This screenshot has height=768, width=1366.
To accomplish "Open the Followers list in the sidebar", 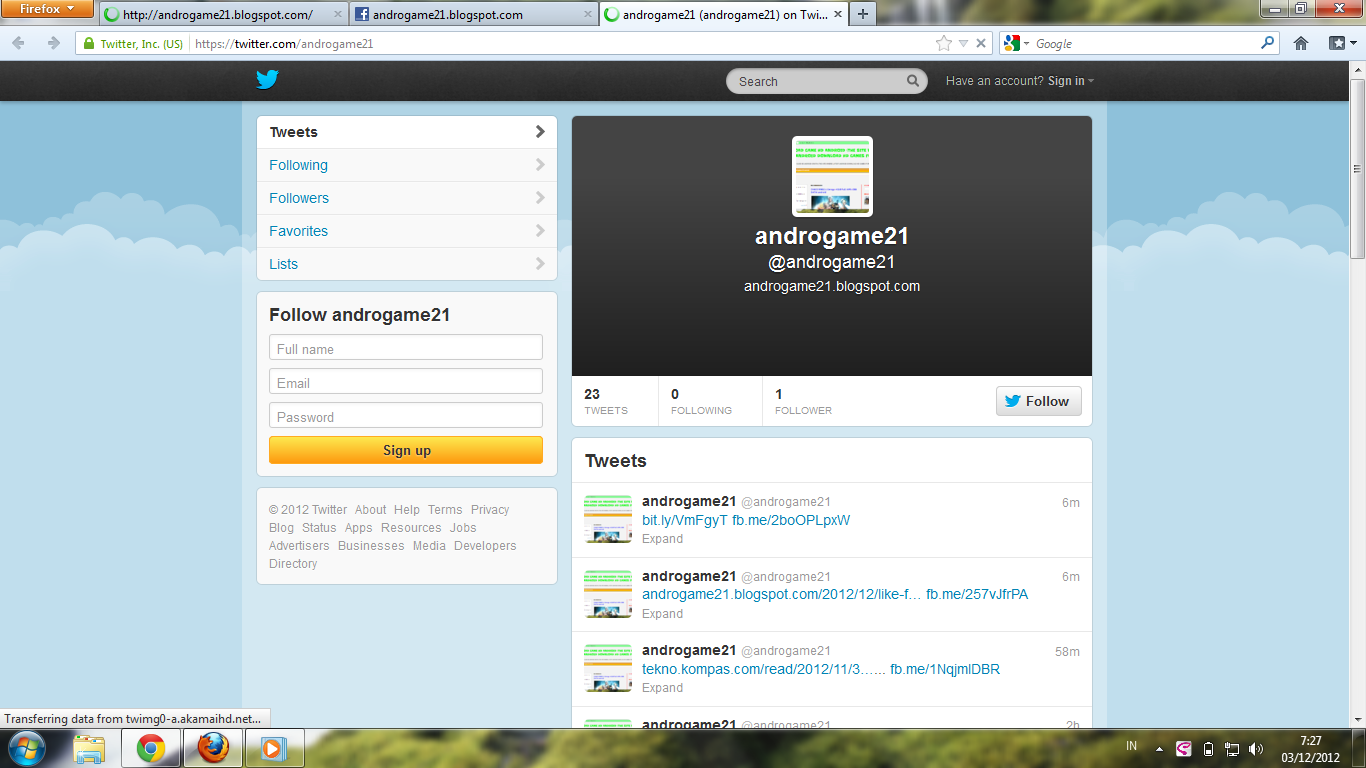I will [x=407, y=198].
